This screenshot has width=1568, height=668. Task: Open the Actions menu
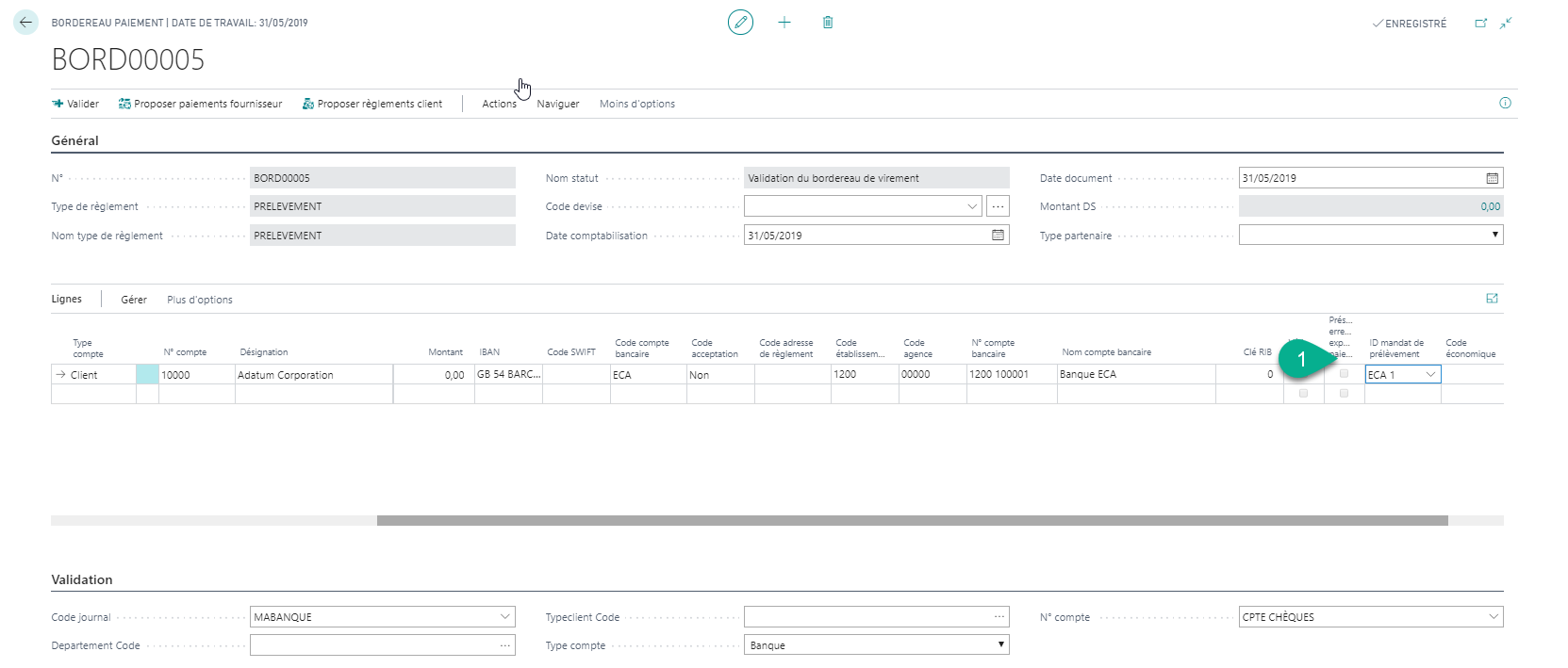click(x=499, y=104)
